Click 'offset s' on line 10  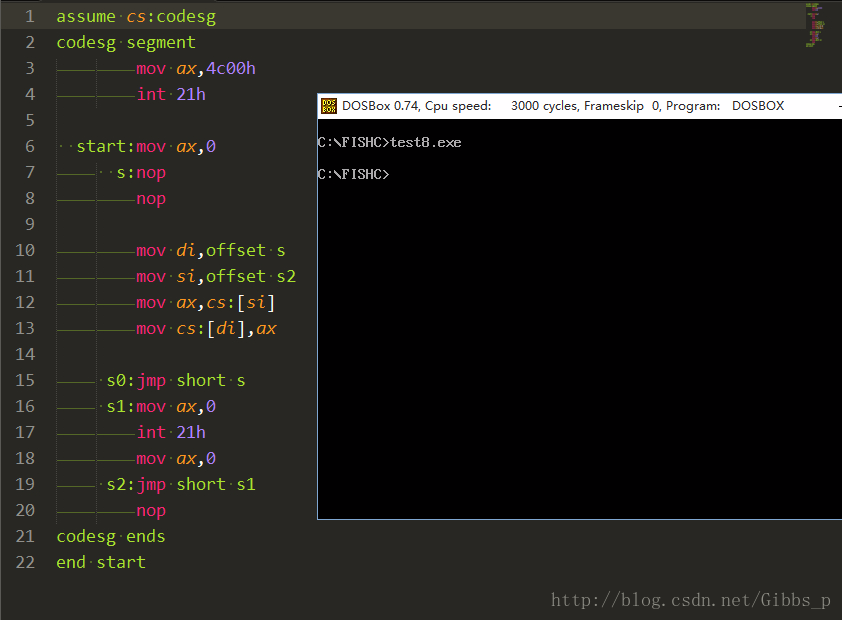click(x=246, y=251)
